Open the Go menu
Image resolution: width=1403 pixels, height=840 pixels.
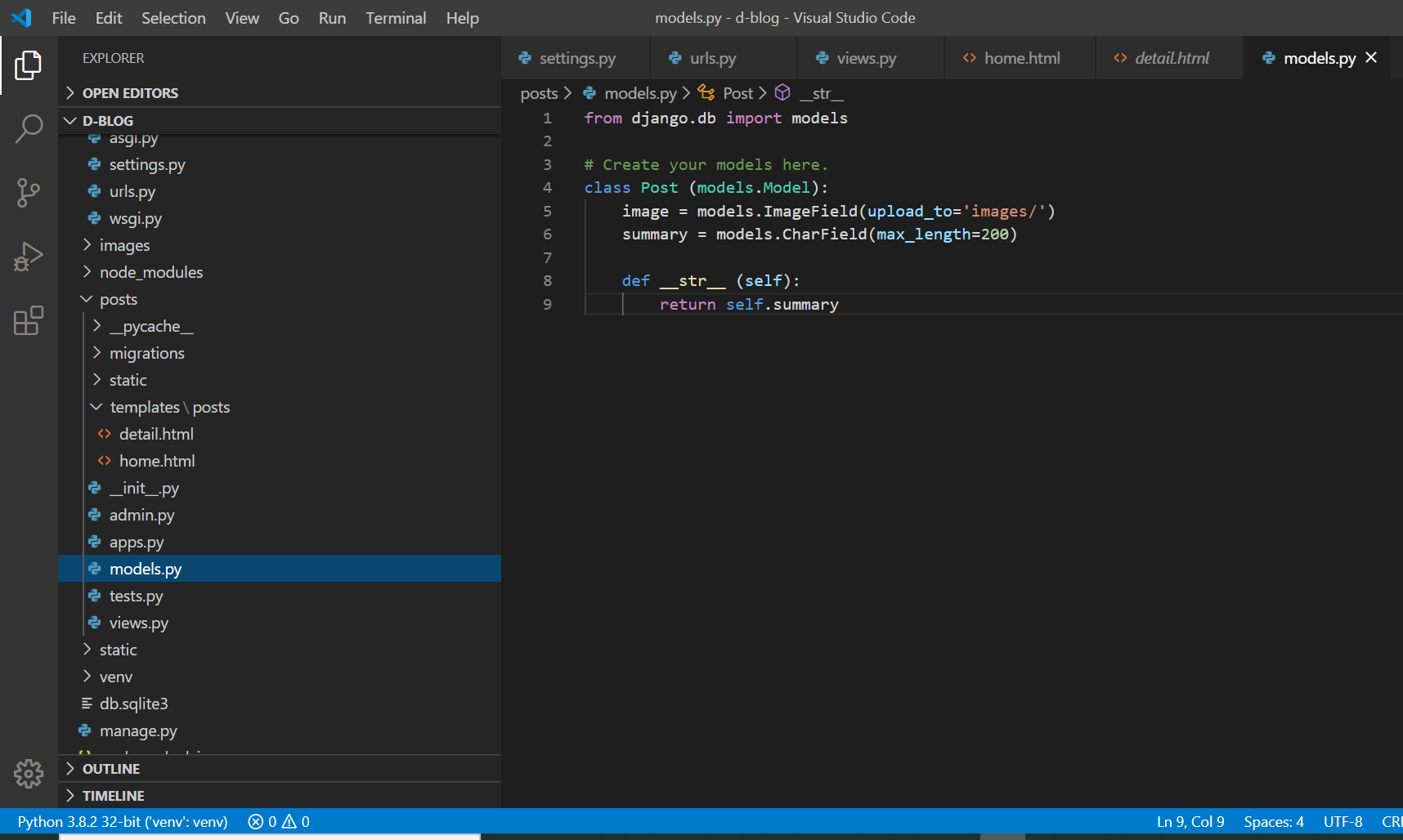pos(289,18)
